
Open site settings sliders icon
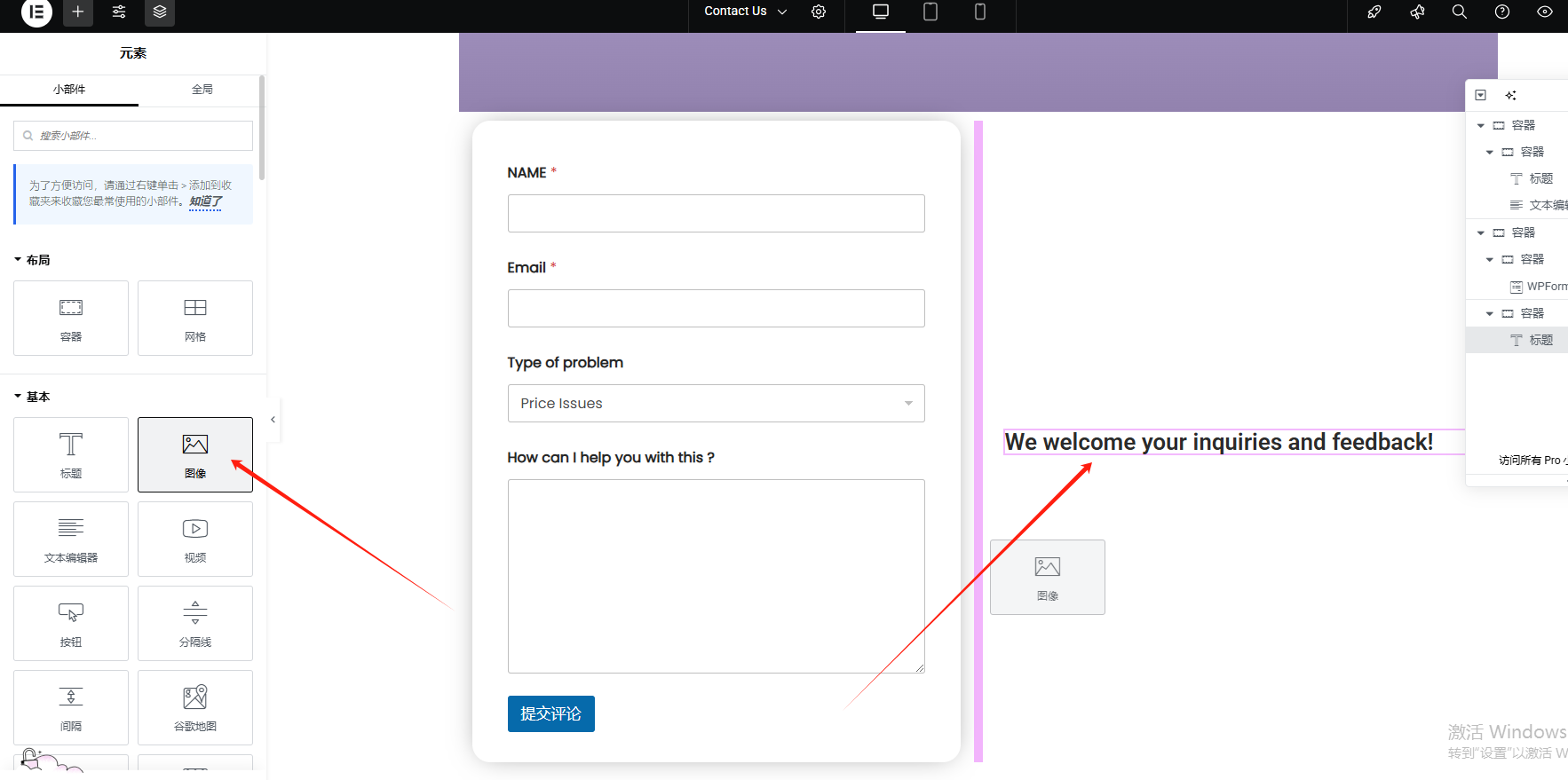pos(119,12)
